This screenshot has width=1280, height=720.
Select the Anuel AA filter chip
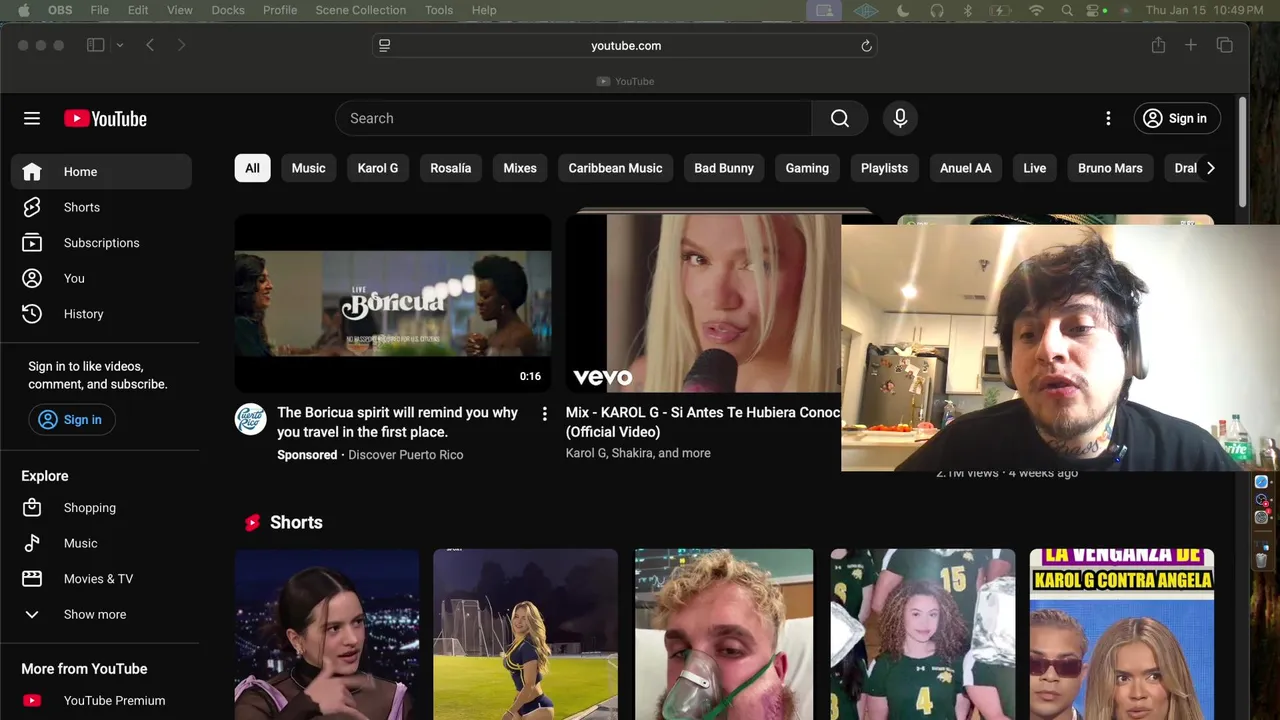click(x=965, y=168)
